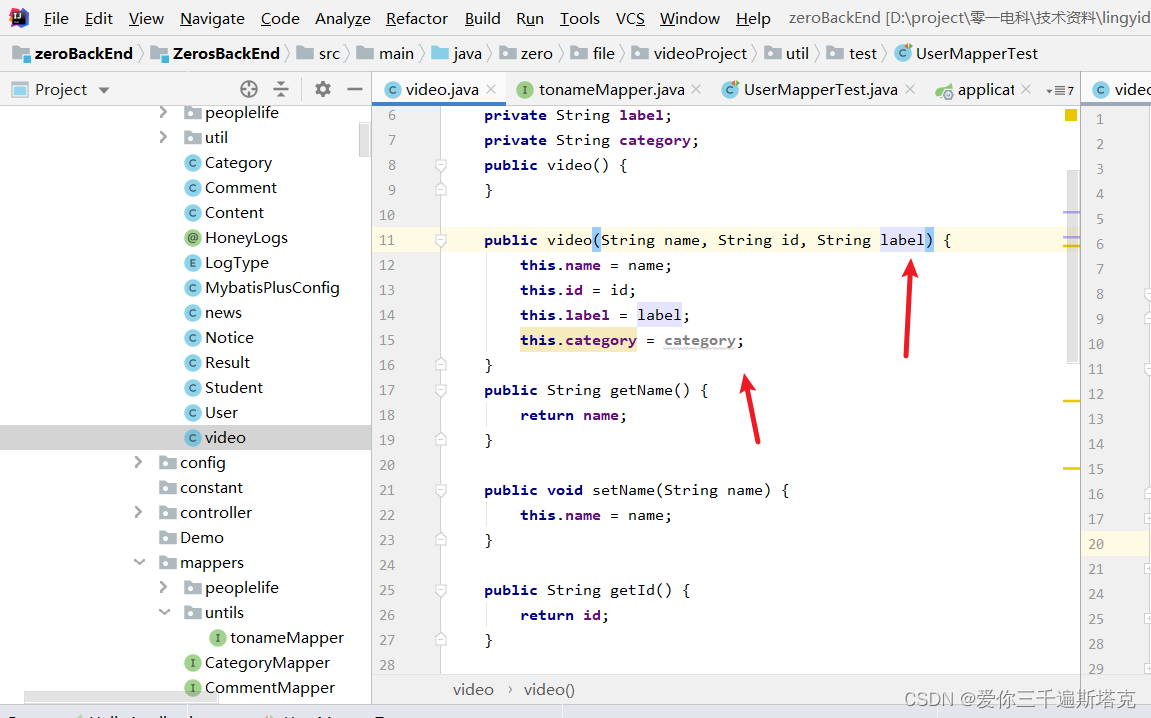Screen dimensions: 1151x718
Task: Click the Spring Boot leaf icon on applicat tab
Action: [x=942, y=89]
